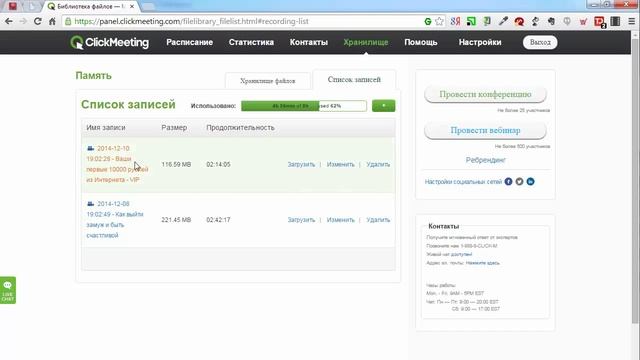Click recording icon beside 2014-12-10 entry
Viewport: 640px width, 360px height.
pyautogui.click(x=91, y=148)
